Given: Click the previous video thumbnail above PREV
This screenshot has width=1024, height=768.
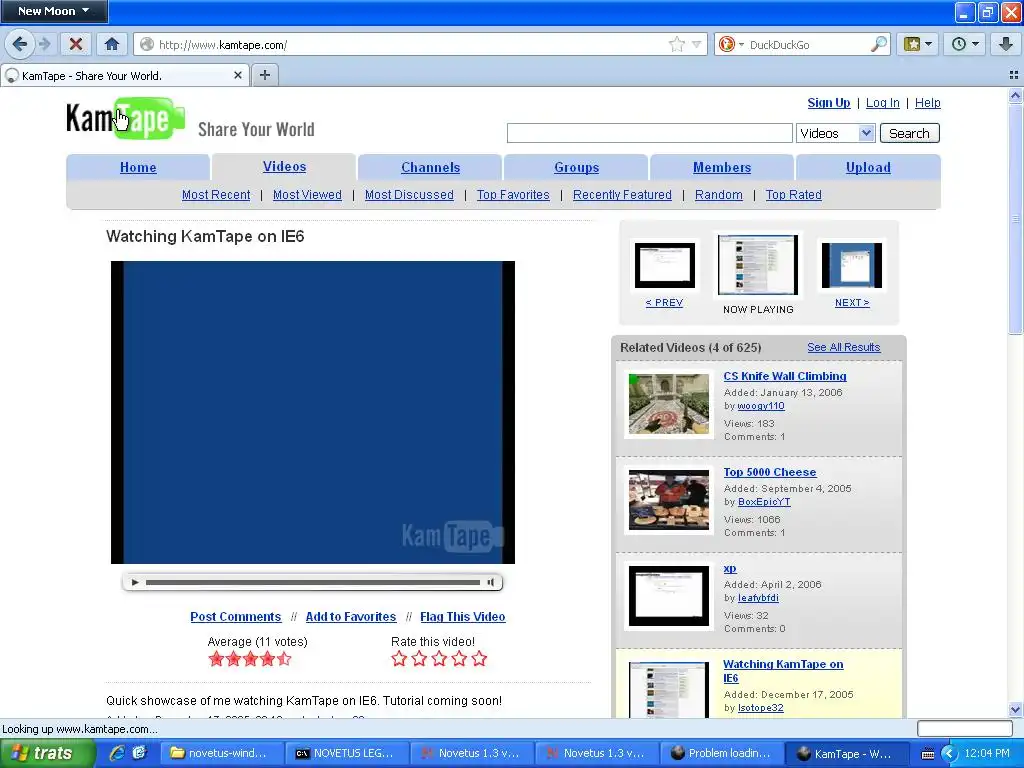Looking at the screenshot, I should [x=665, y=265].
